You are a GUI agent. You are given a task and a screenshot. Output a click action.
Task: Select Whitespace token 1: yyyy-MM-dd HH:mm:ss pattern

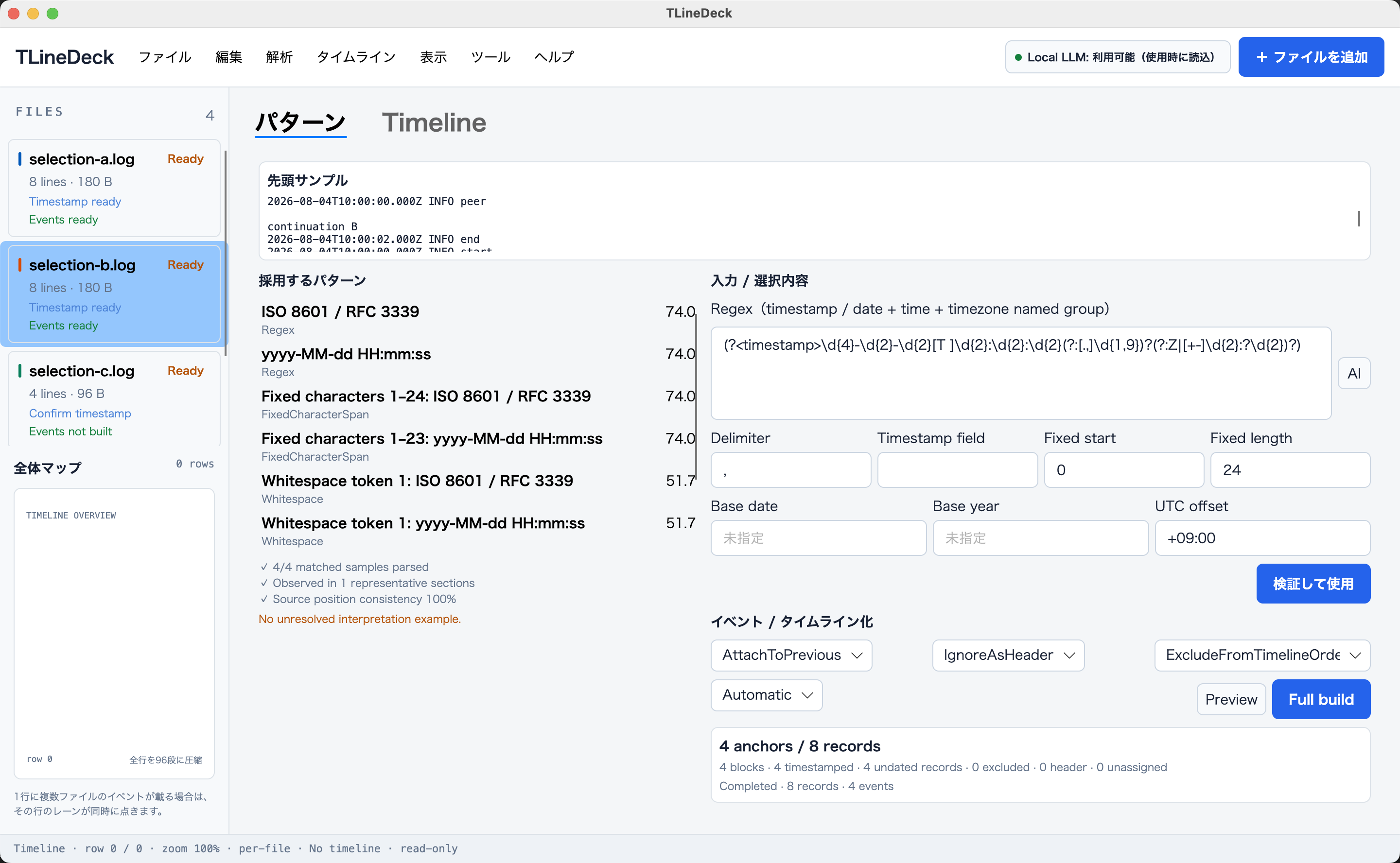click(477, 531)
